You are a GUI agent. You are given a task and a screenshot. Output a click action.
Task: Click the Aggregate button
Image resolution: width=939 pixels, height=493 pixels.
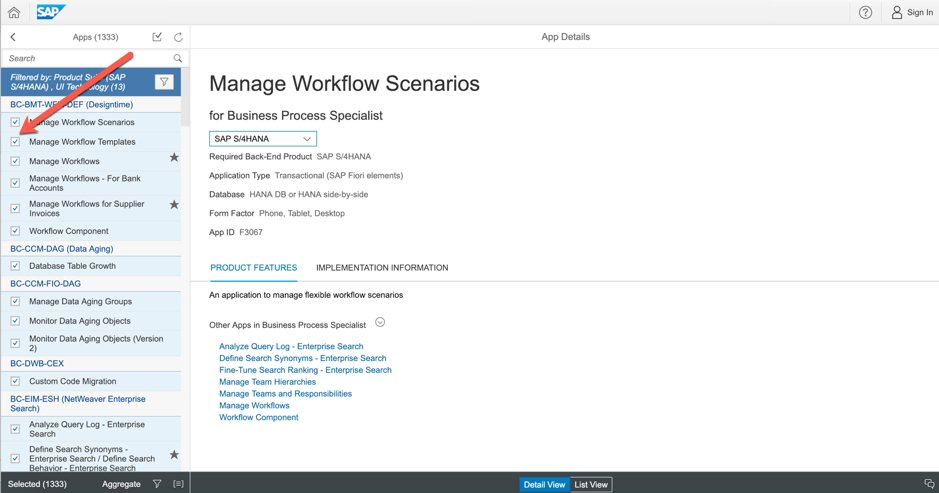click(122, 484)
